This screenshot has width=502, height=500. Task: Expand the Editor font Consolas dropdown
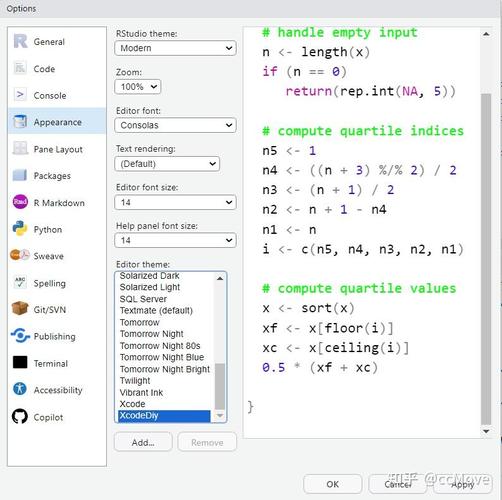[175, 126]
